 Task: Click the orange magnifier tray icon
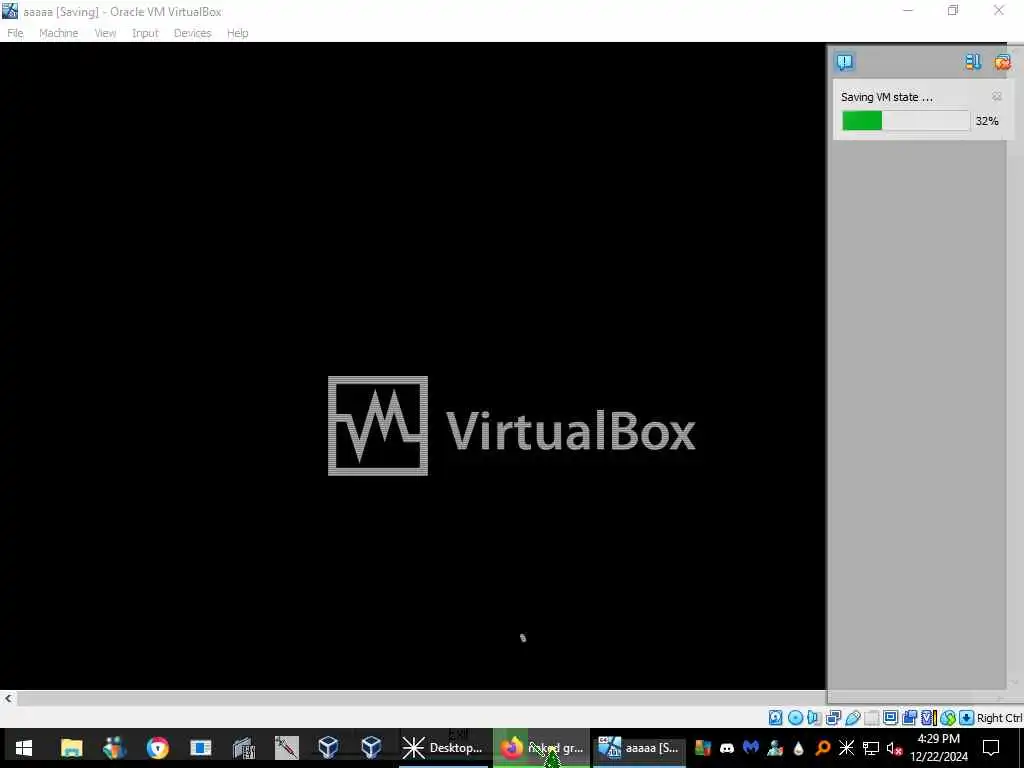tap(823, 748)
